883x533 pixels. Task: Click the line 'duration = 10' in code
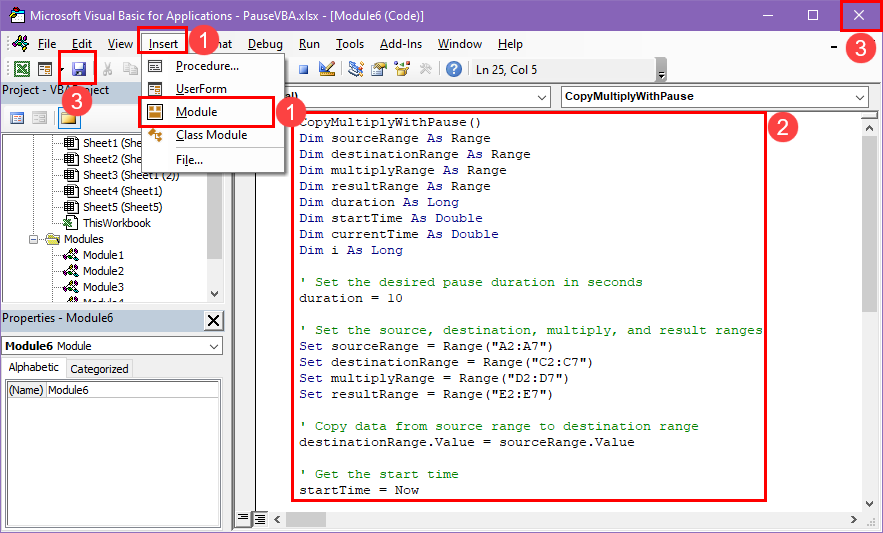click(351, 298)
